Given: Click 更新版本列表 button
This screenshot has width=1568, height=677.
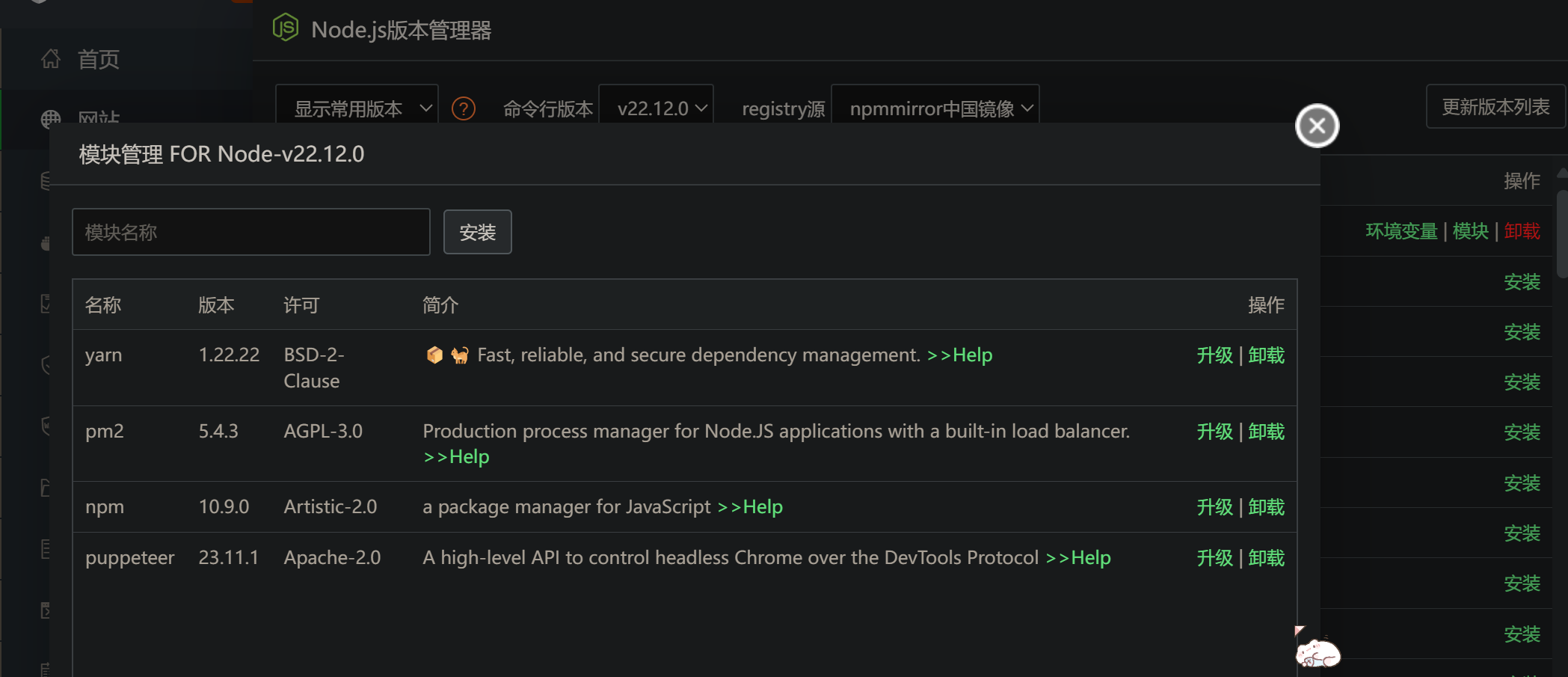Looking at the screenshot, I should [x=1495, y=107].
